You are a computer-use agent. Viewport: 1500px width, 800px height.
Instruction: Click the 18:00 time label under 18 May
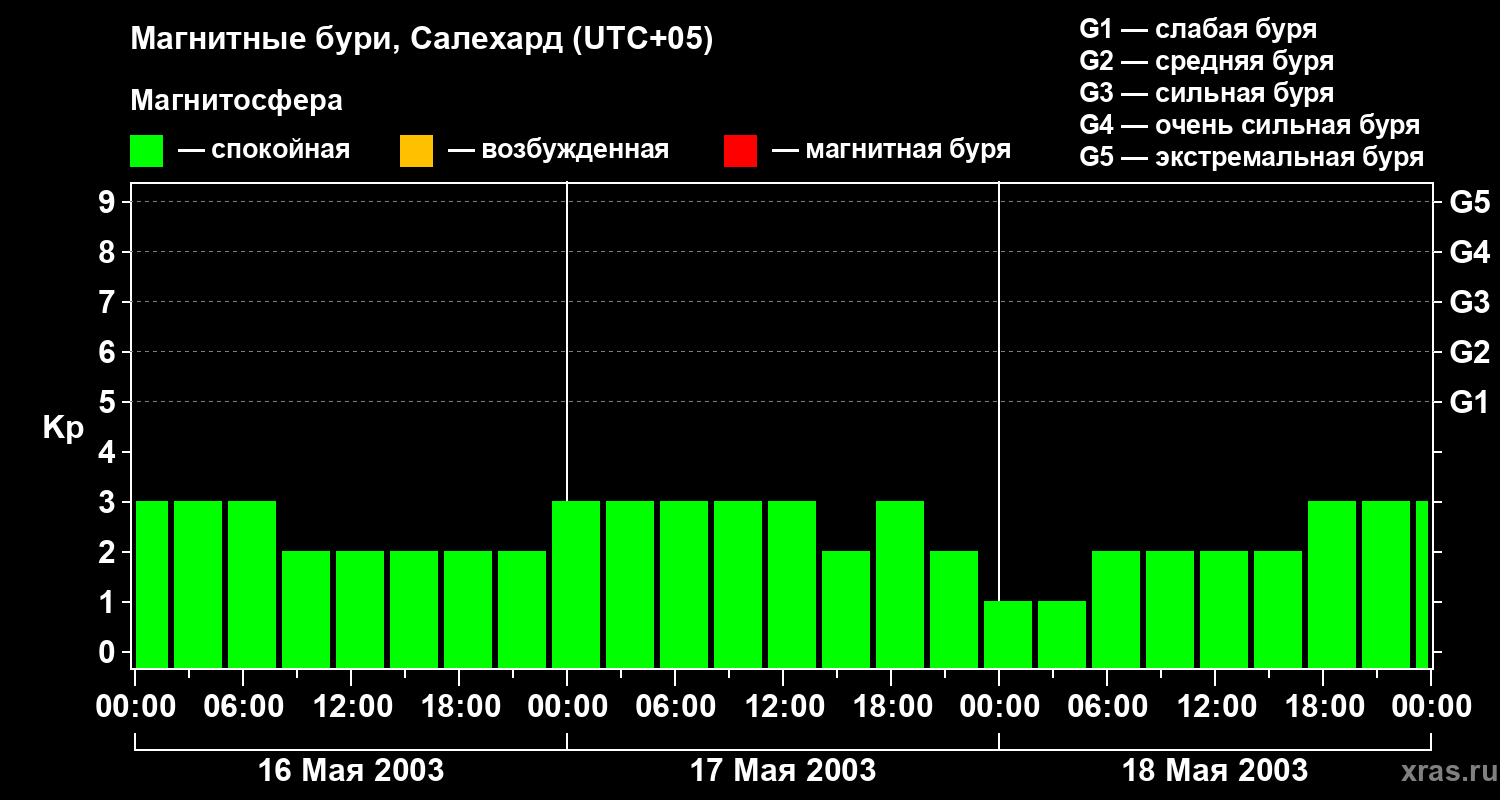click(1323, 707)
